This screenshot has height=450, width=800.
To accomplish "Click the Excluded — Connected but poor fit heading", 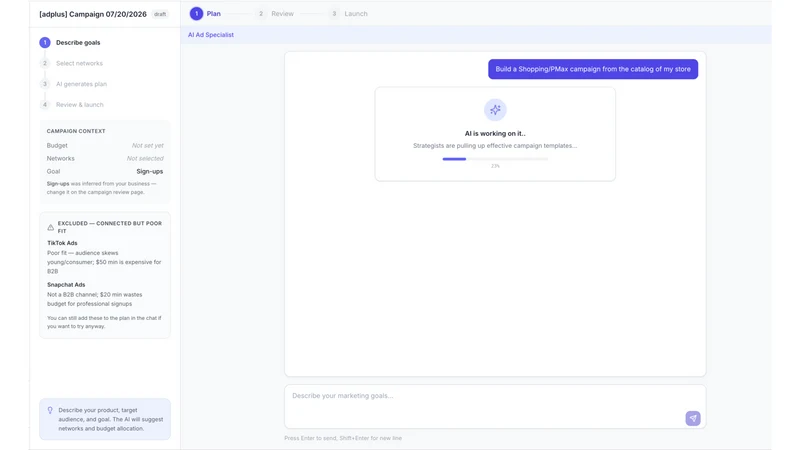I will click(110, 227).
